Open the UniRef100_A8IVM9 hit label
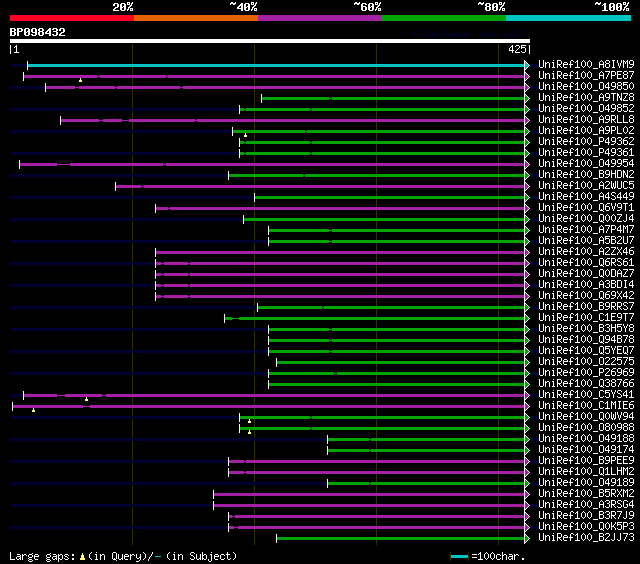The height and width of the screenshot is (564, 640). click(586, 64)
